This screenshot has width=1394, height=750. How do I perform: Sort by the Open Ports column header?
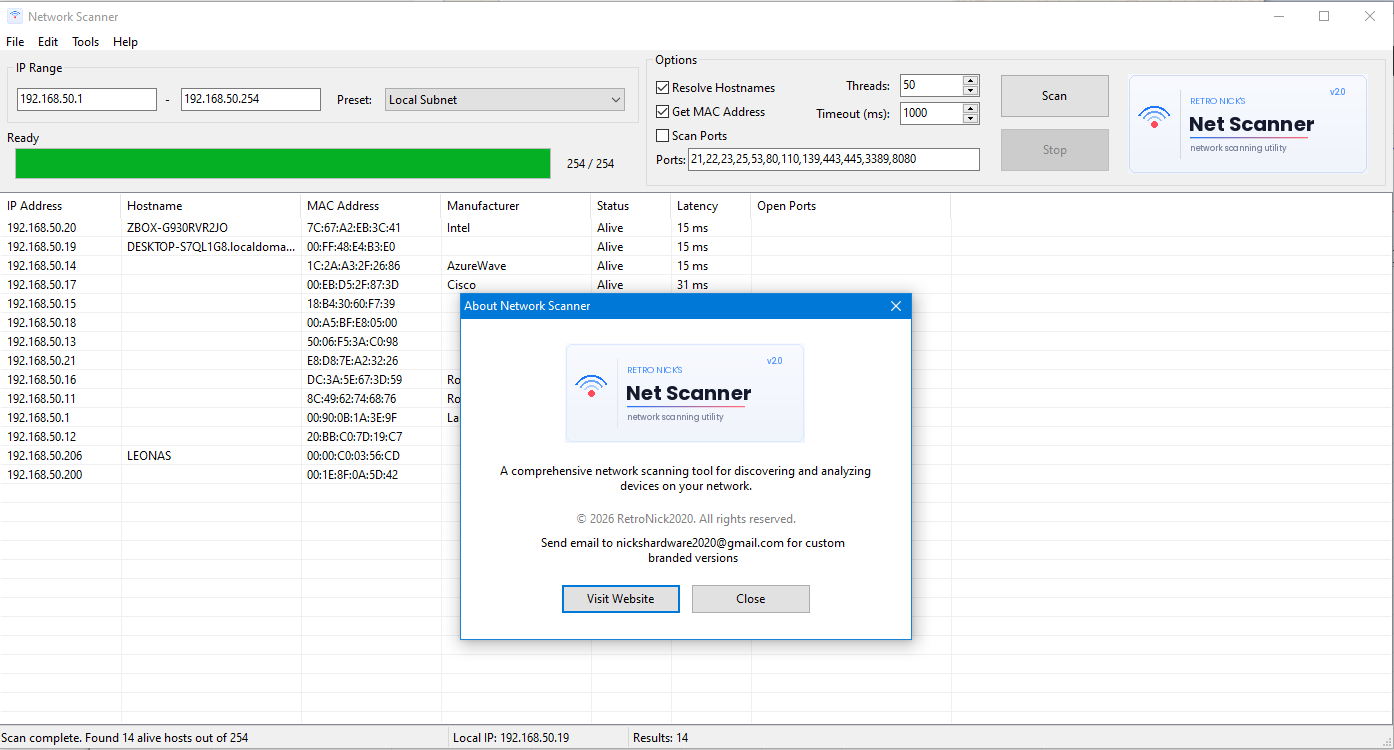pyautogui.click(x=850, y=206)
